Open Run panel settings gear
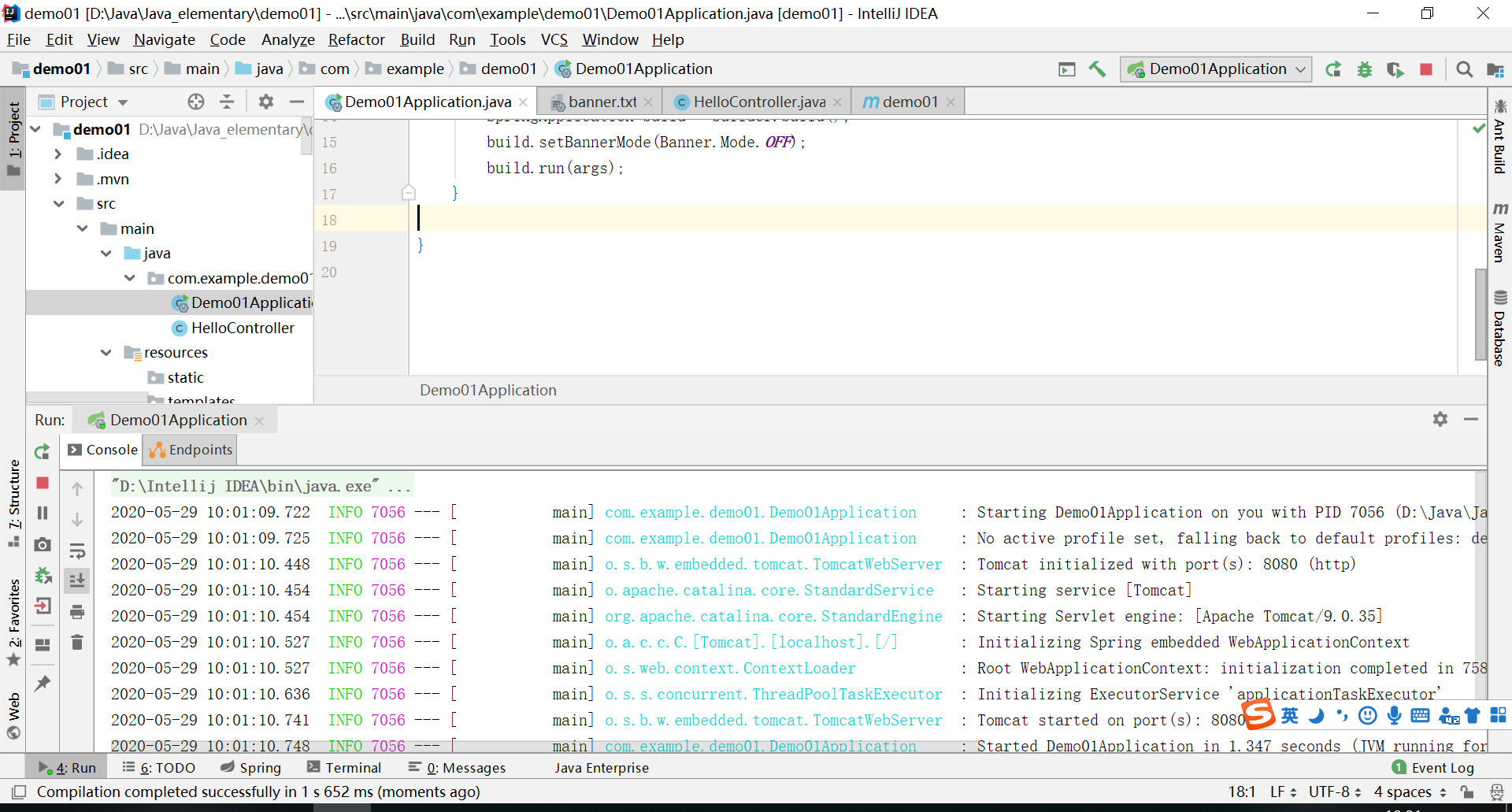Image resolution: width=1512 pixels, height=812 pixels. (1440, 419)
